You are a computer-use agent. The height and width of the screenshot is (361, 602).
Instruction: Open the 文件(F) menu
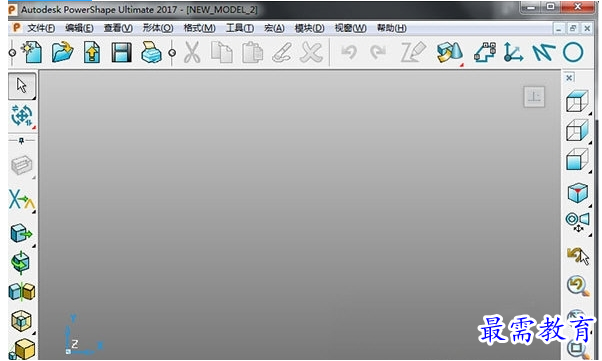(41, 28)
